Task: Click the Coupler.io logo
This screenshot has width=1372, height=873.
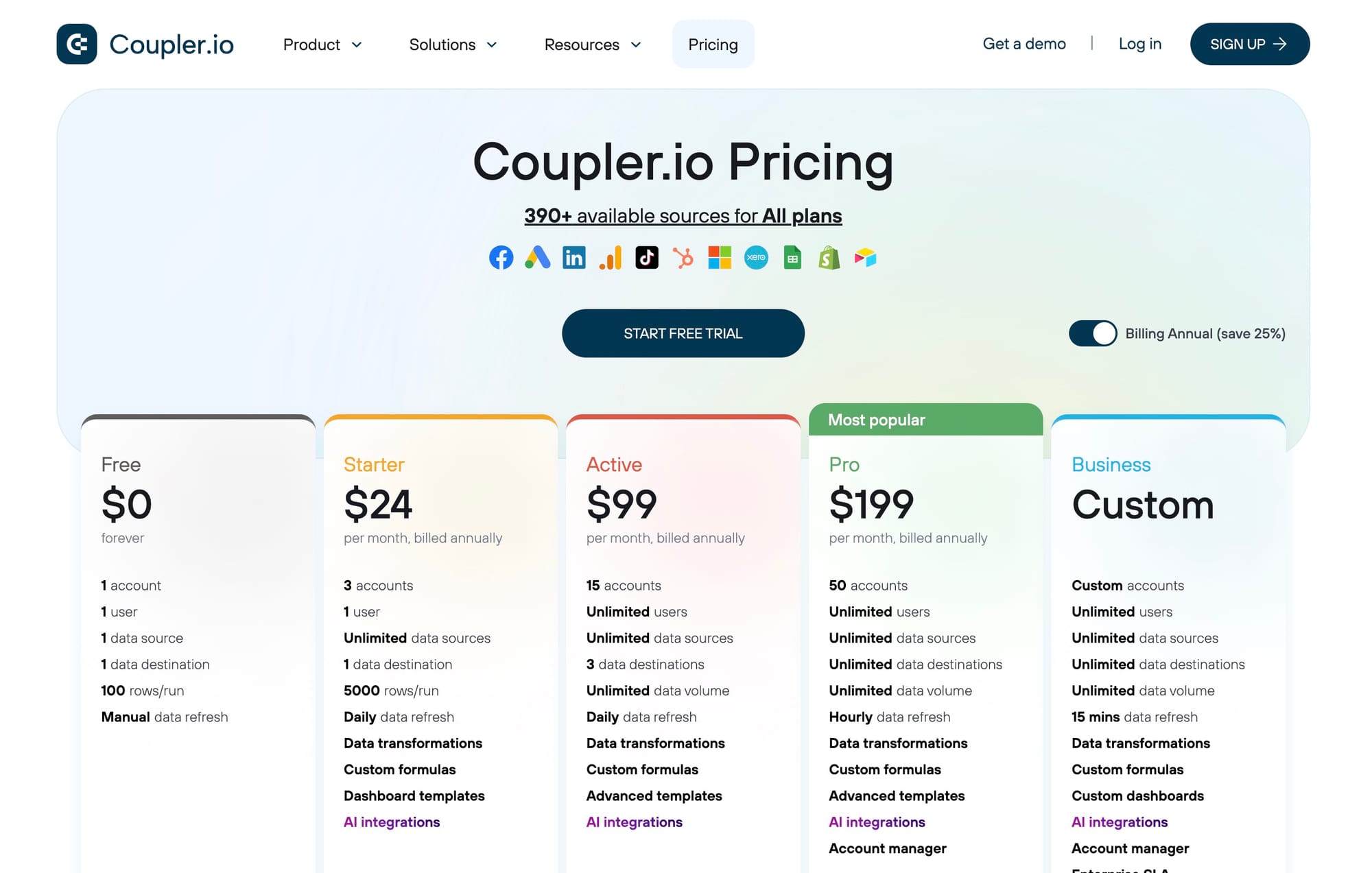Action: (145, 44)
